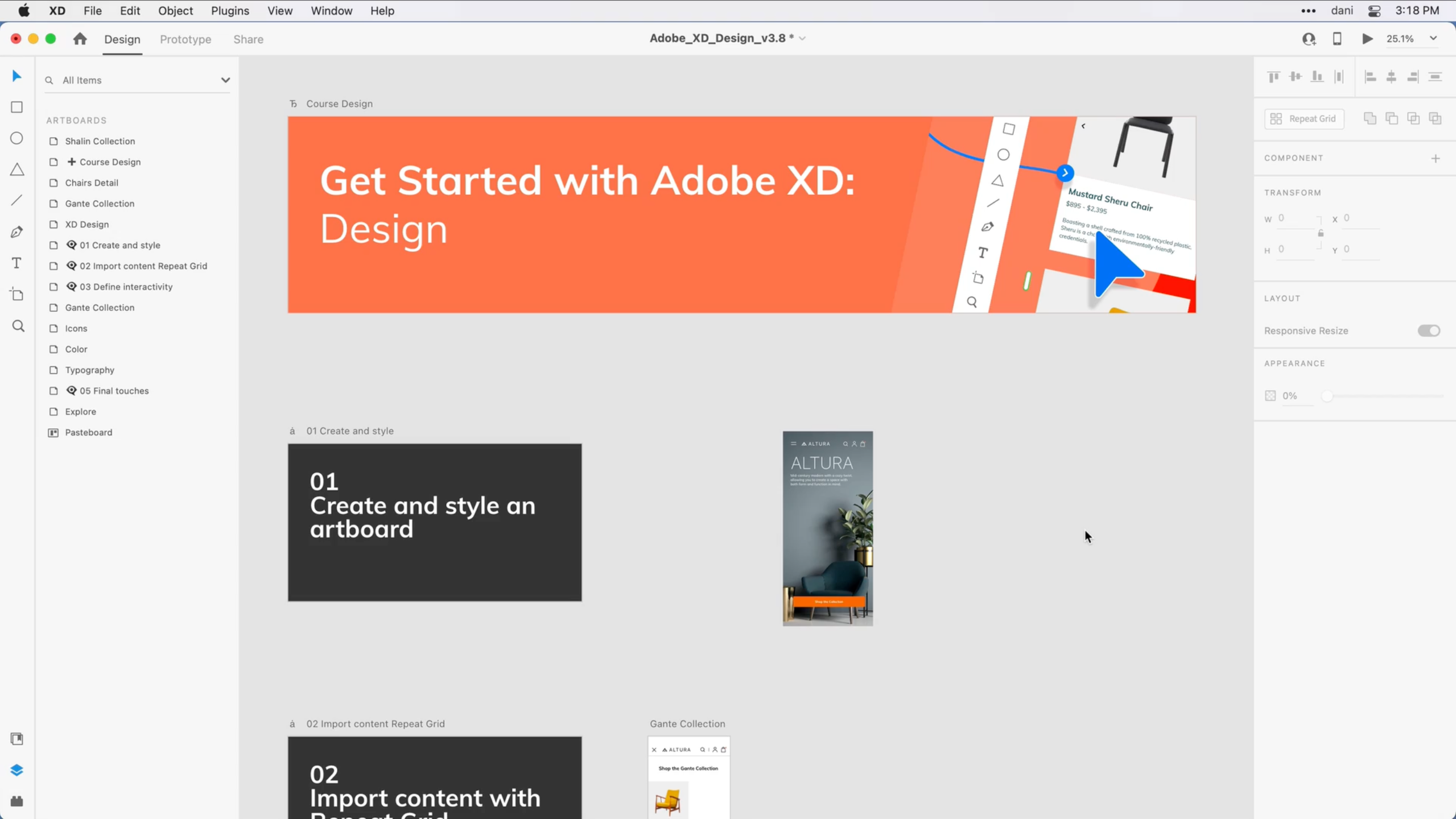This screenshot has width=1456, height=819.
Task: Select the Line tool
Action: click(17, 200)
